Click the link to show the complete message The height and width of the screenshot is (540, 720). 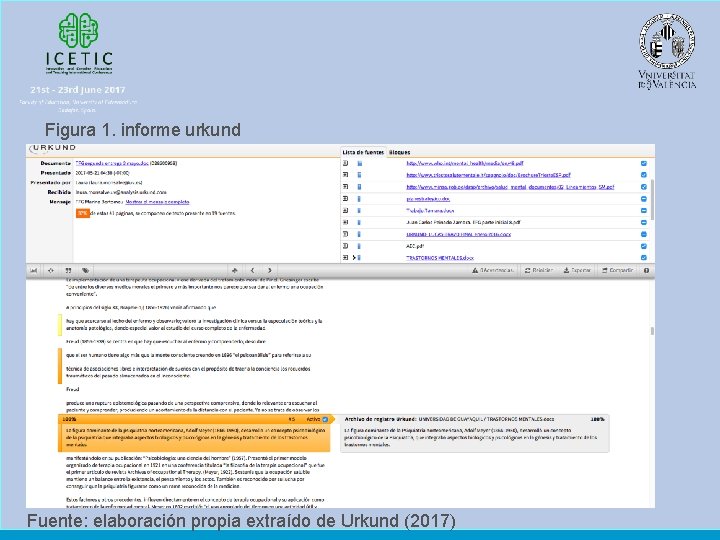coord(157,202)
